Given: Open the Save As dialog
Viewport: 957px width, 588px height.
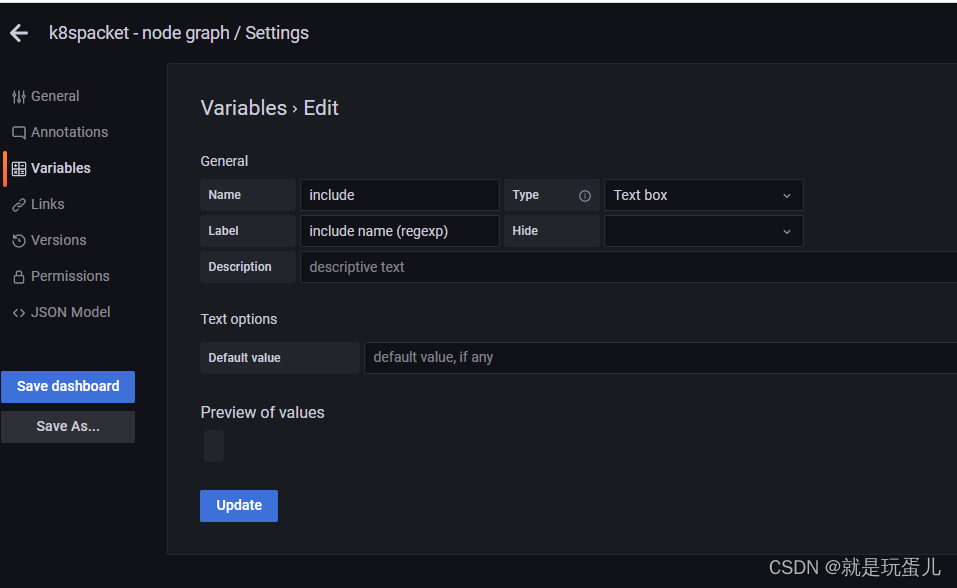Looking at the screenshot, I should point(67,426).
